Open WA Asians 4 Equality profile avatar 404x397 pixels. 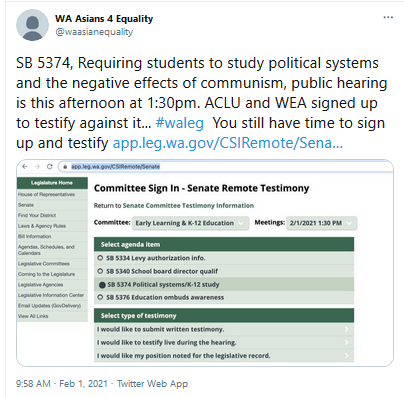pos(32,25)
